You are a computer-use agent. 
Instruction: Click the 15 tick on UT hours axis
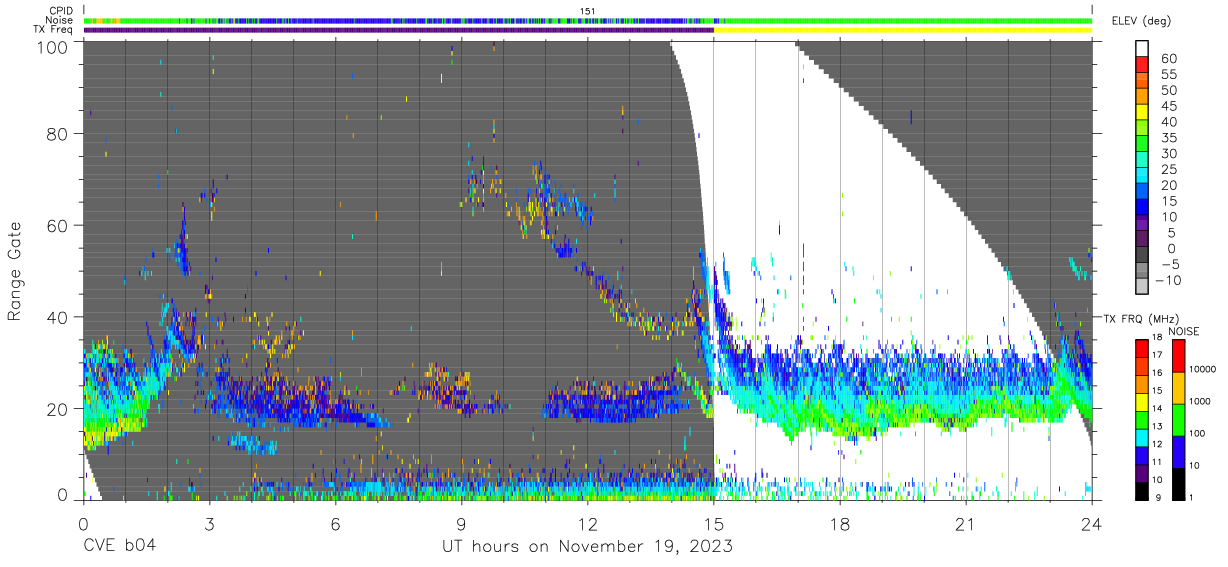pos(713,523)
